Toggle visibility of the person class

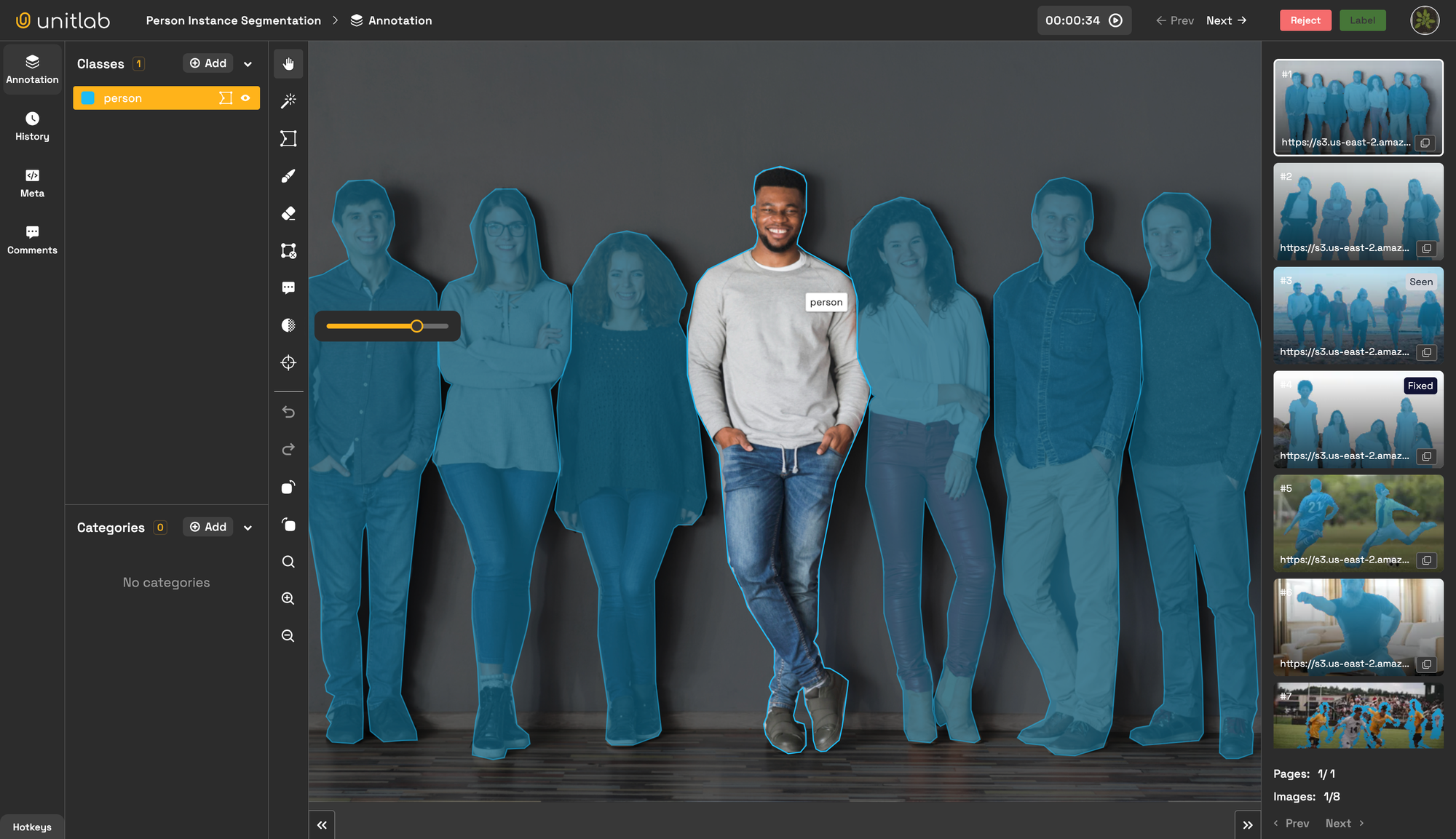pyautogui.click(x=245, y=98)
